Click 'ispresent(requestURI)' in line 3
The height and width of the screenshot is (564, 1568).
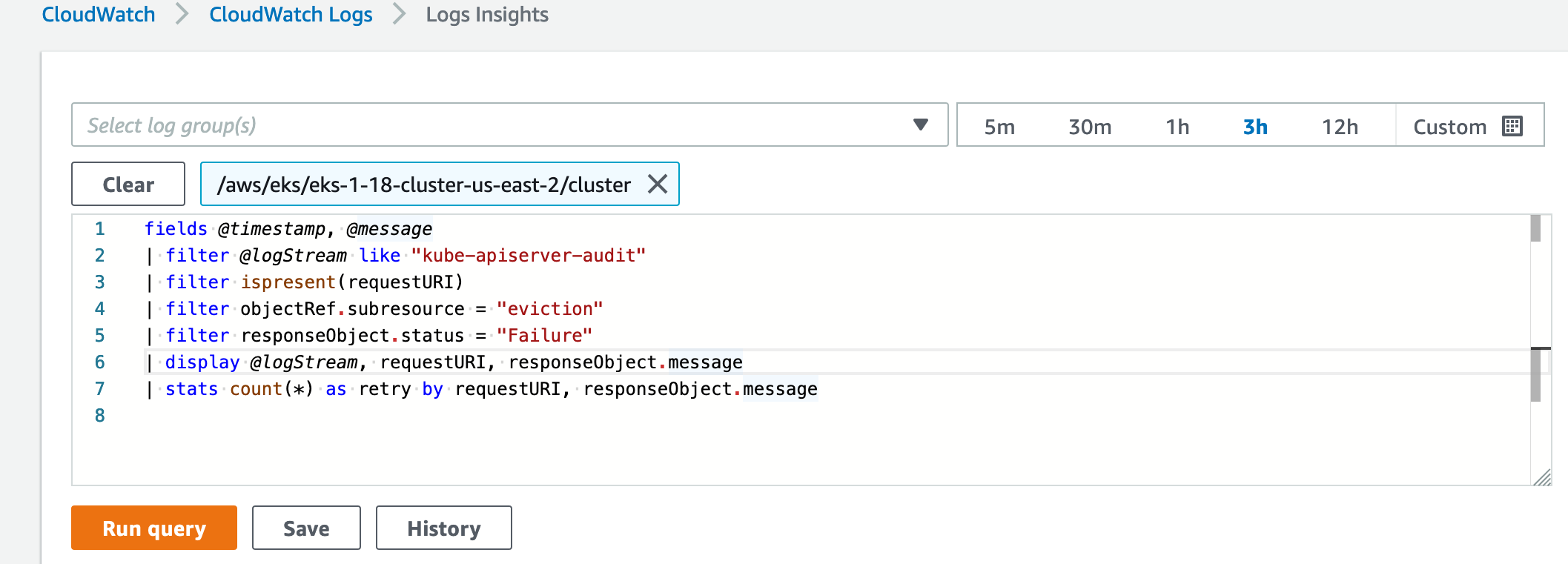[352, 282]
